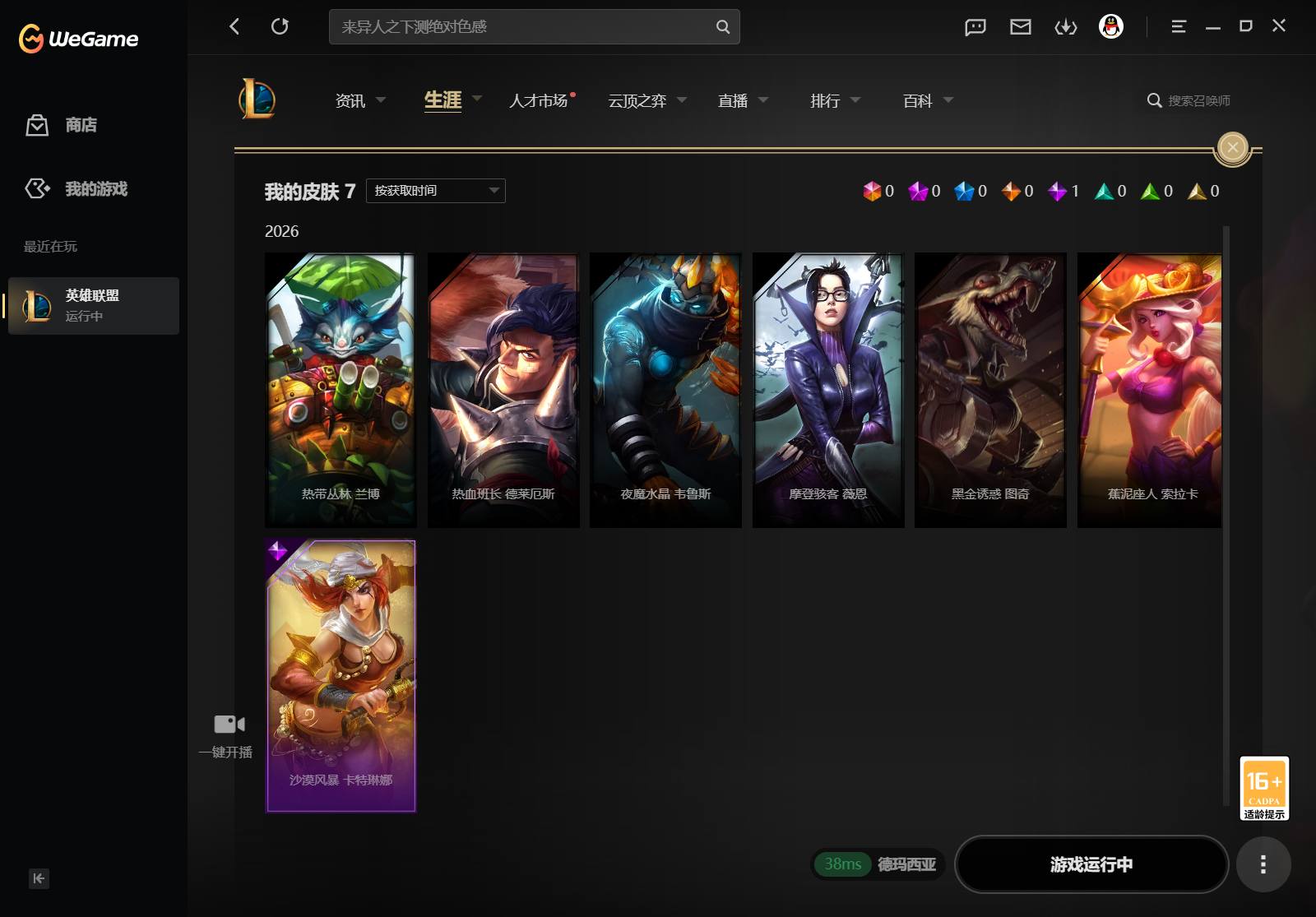Expand the 资讯 dropdown arrow

click(x=381, y=100)
